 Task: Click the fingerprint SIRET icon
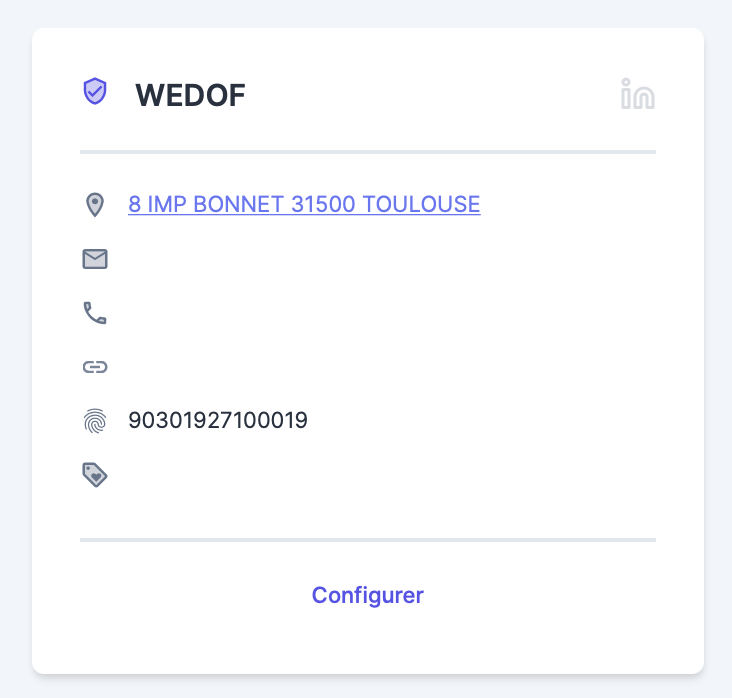point(95,421)
